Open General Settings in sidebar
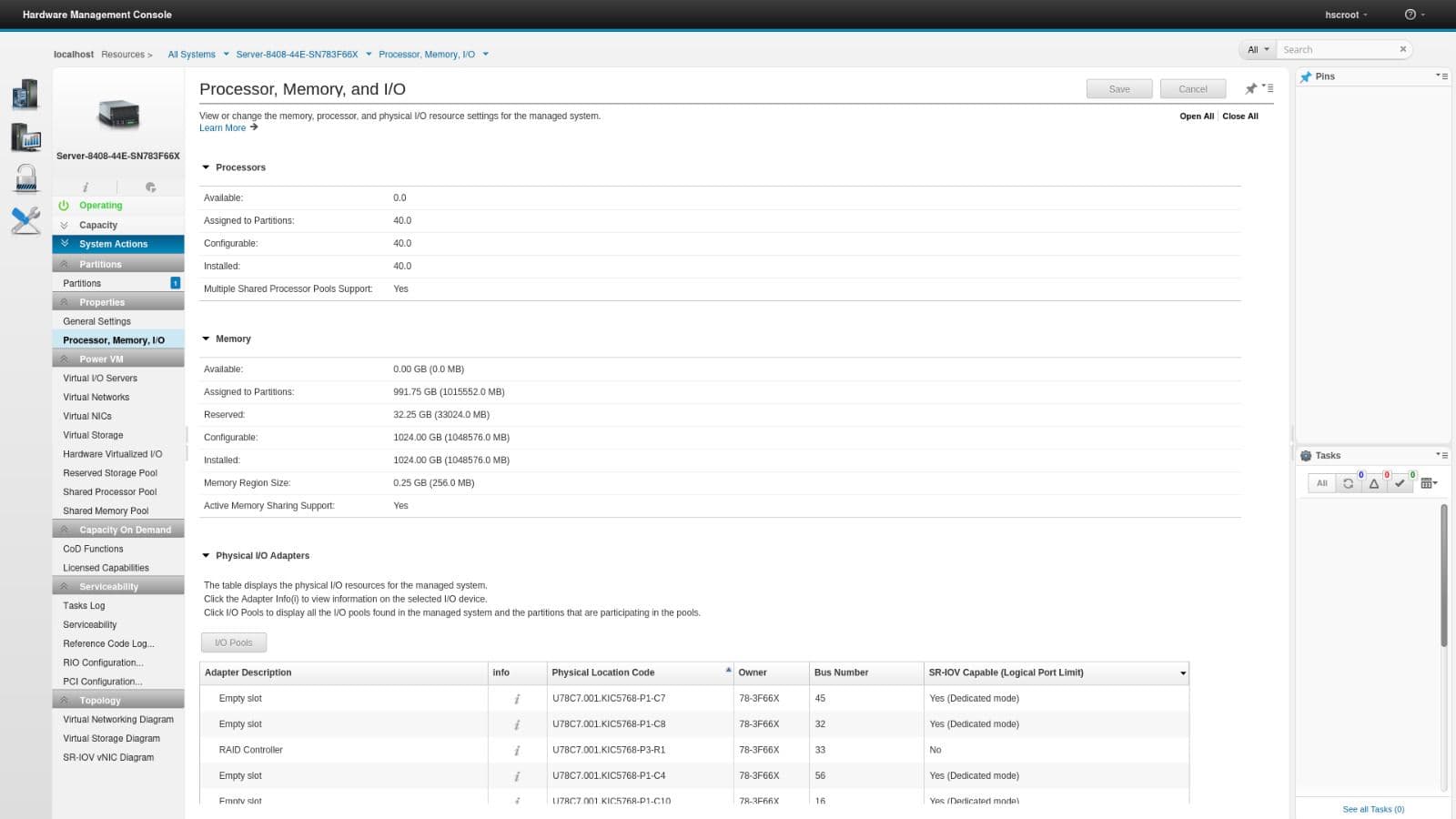 pos(96,321)
